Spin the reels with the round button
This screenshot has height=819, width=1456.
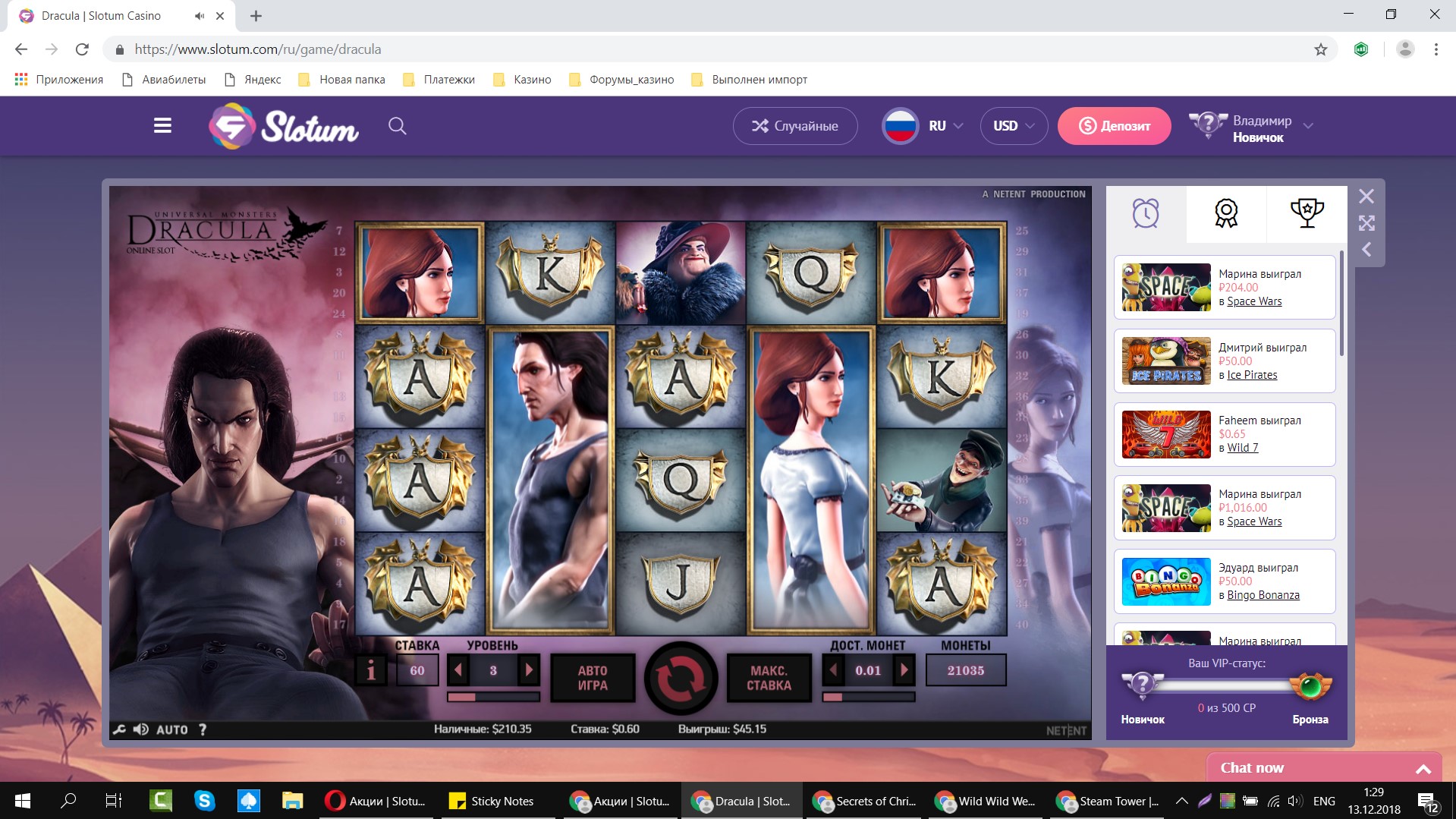point(681,678)
